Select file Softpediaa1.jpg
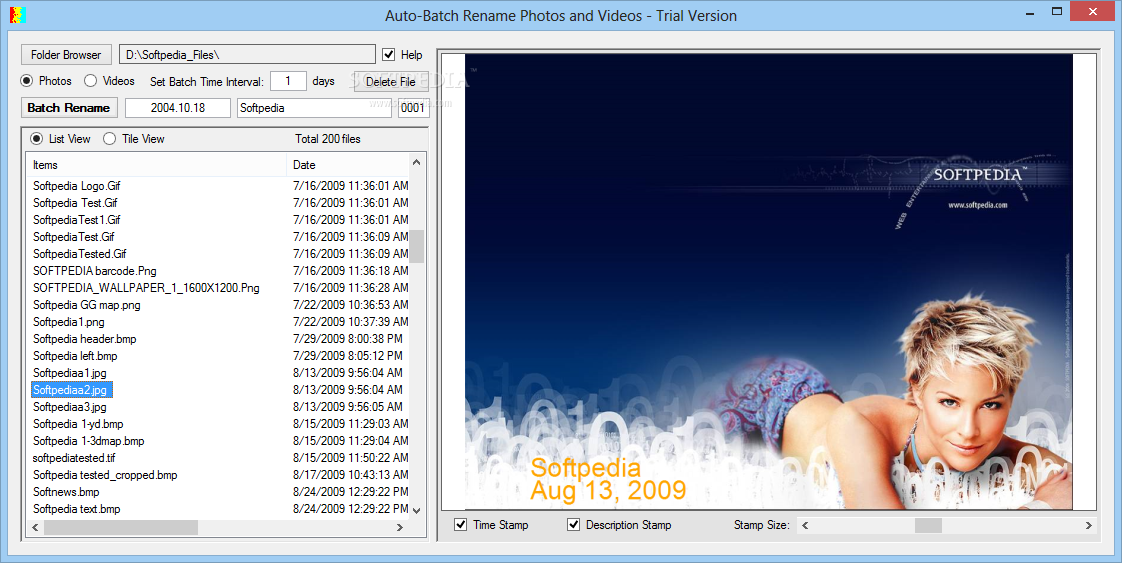The height and width of the screenshot is (563, 1122). (x=69, y=373)
